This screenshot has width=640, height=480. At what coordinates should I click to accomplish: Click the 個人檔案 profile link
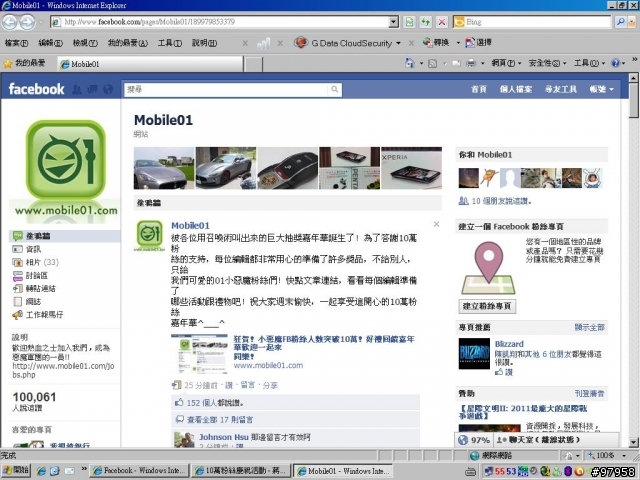516,89
